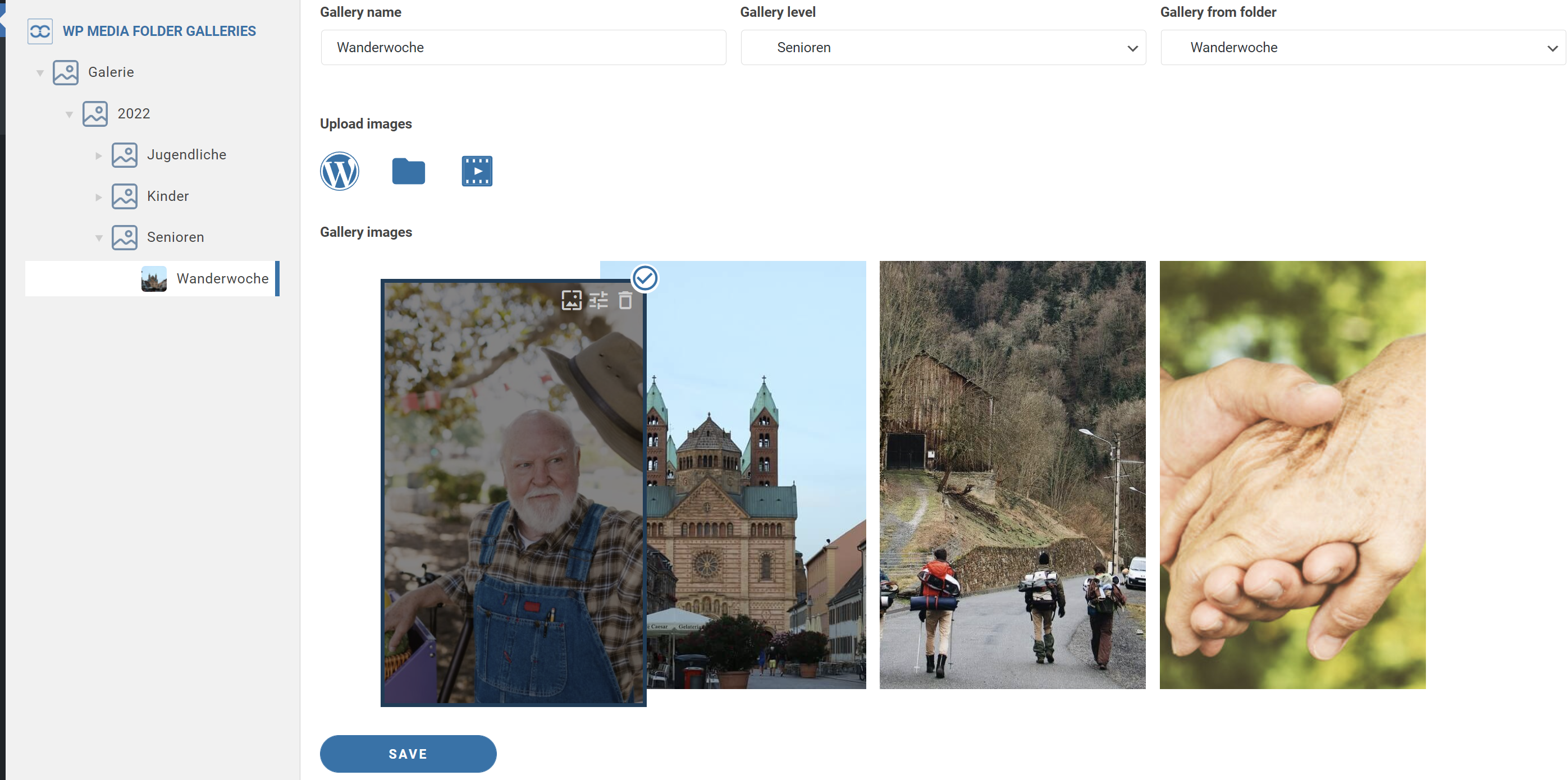Select the Wanderwoche gallery in the tree
The image size is (1568, 780).
(222, 279)
